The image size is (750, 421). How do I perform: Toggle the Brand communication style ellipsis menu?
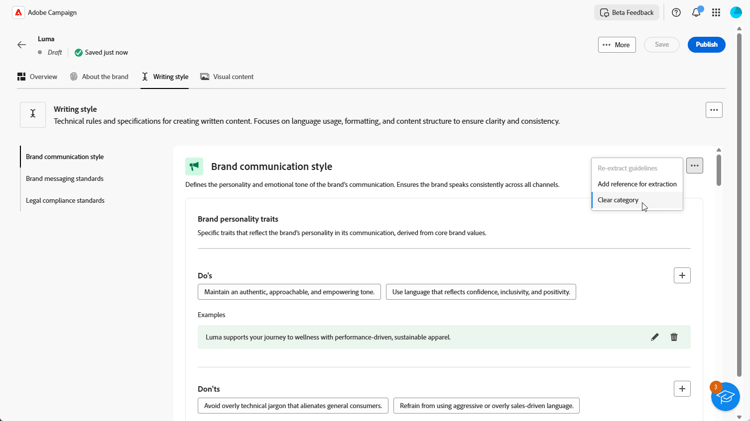pos(695,166)
